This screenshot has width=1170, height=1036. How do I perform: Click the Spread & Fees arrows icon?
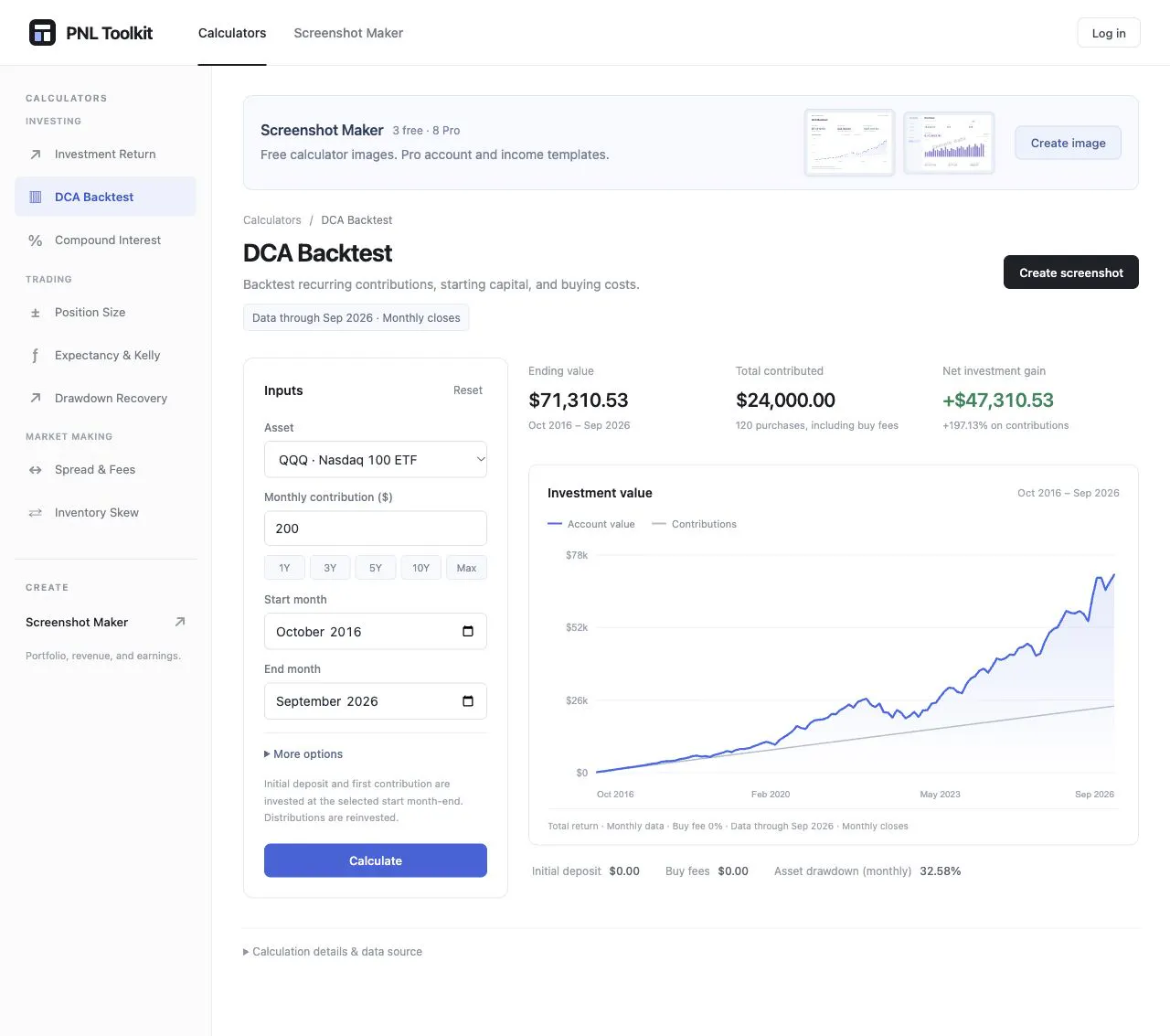point(36,470)
